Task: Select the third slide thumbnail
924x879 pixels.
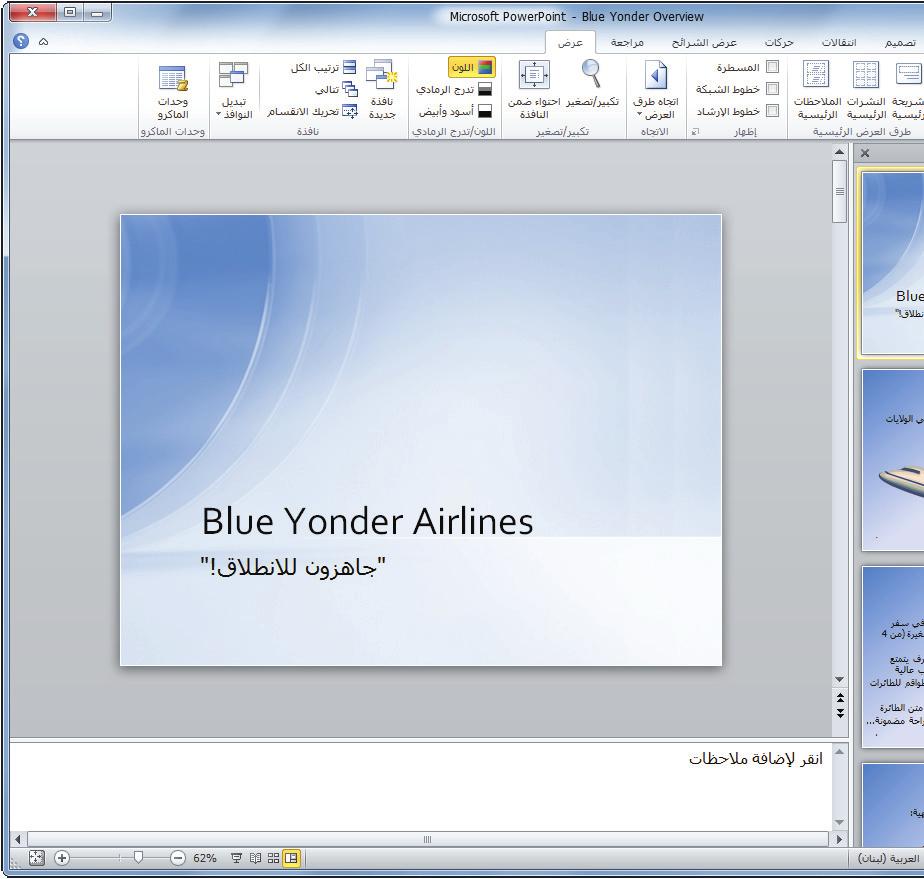Action: click(893, 656)
